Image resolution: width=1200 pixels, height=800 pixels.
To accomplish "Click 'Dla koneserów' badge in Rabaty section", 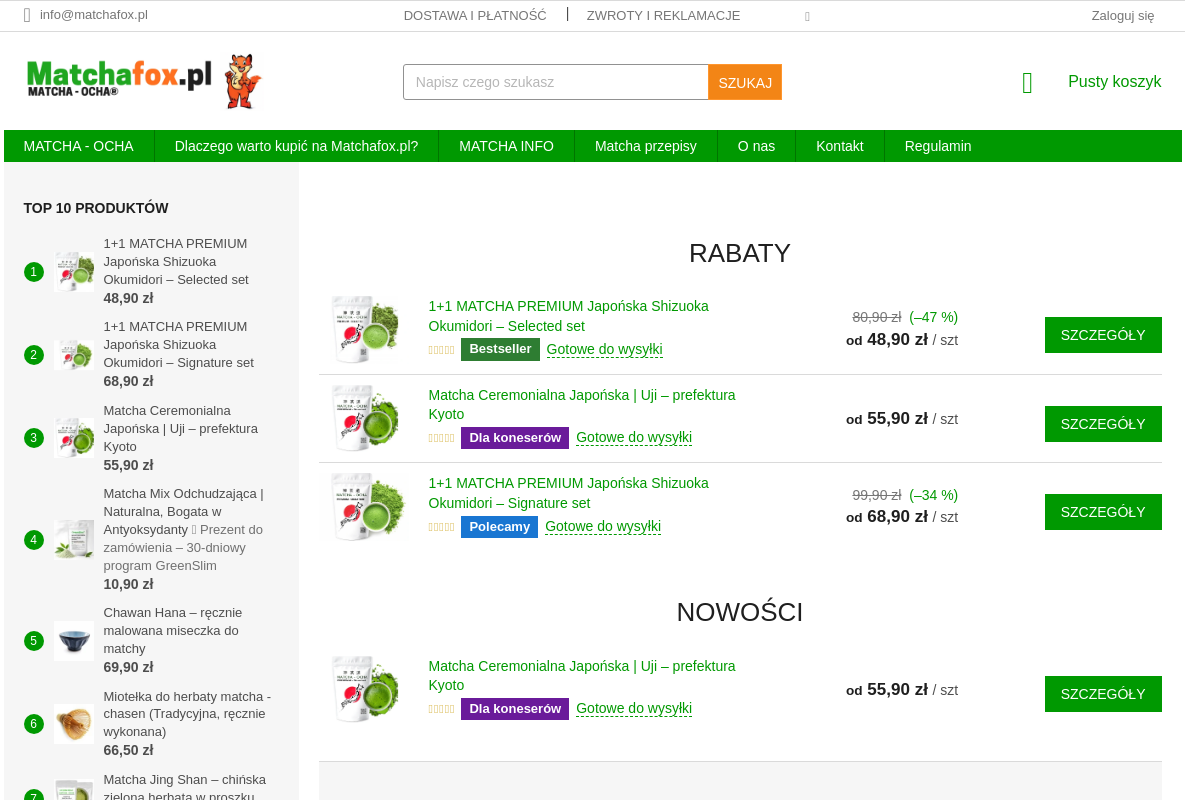I will click(515, 438).
